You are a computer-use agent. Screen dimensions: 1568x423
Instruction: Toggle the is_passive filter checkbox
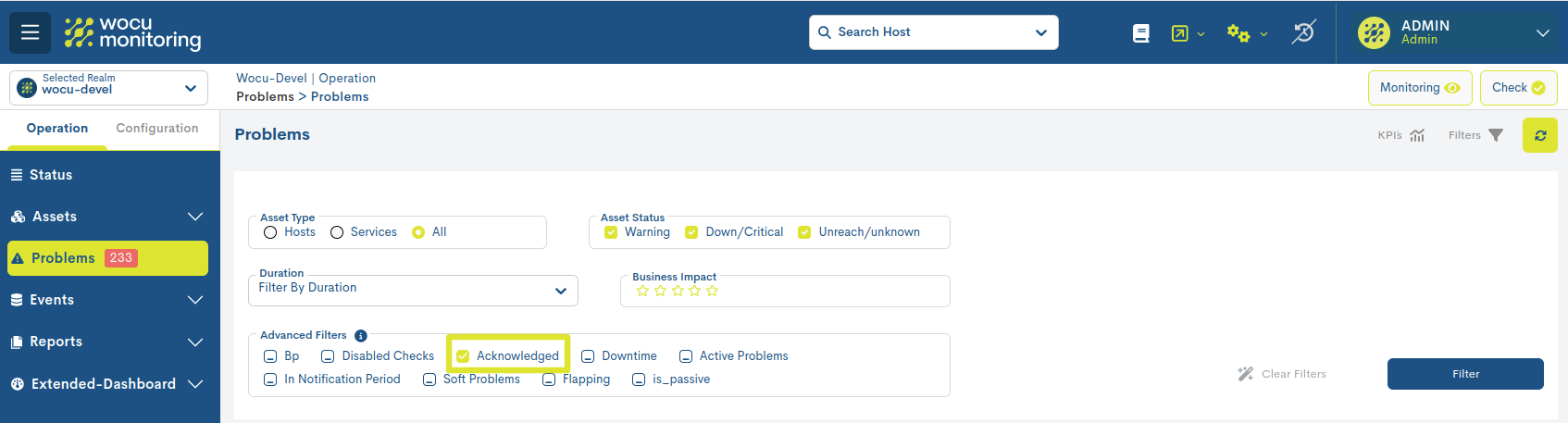[639, 379]
